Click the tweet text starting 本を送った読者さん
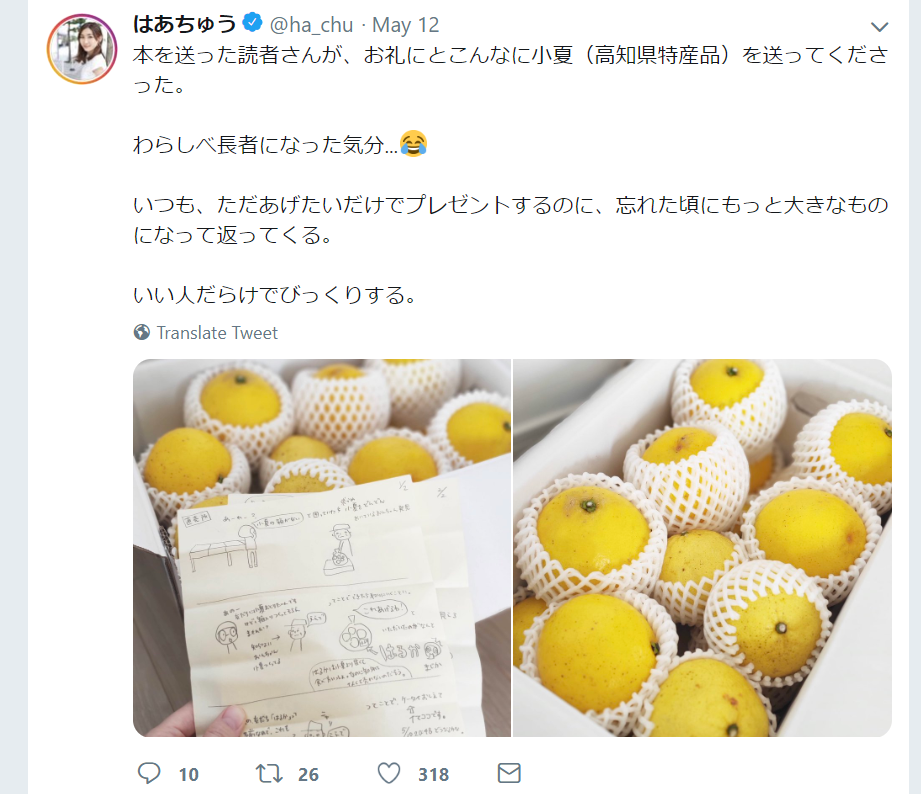This screenshot has height=794, width=921. (510, 70)
